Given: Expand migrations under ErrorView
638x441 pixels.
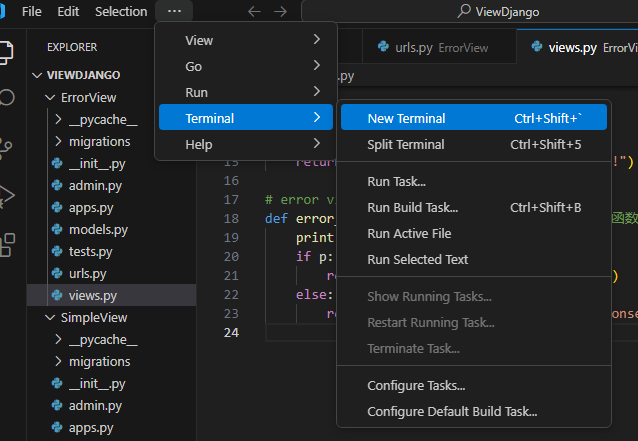Looking at the screenshot, I should [x=58, y=142].
